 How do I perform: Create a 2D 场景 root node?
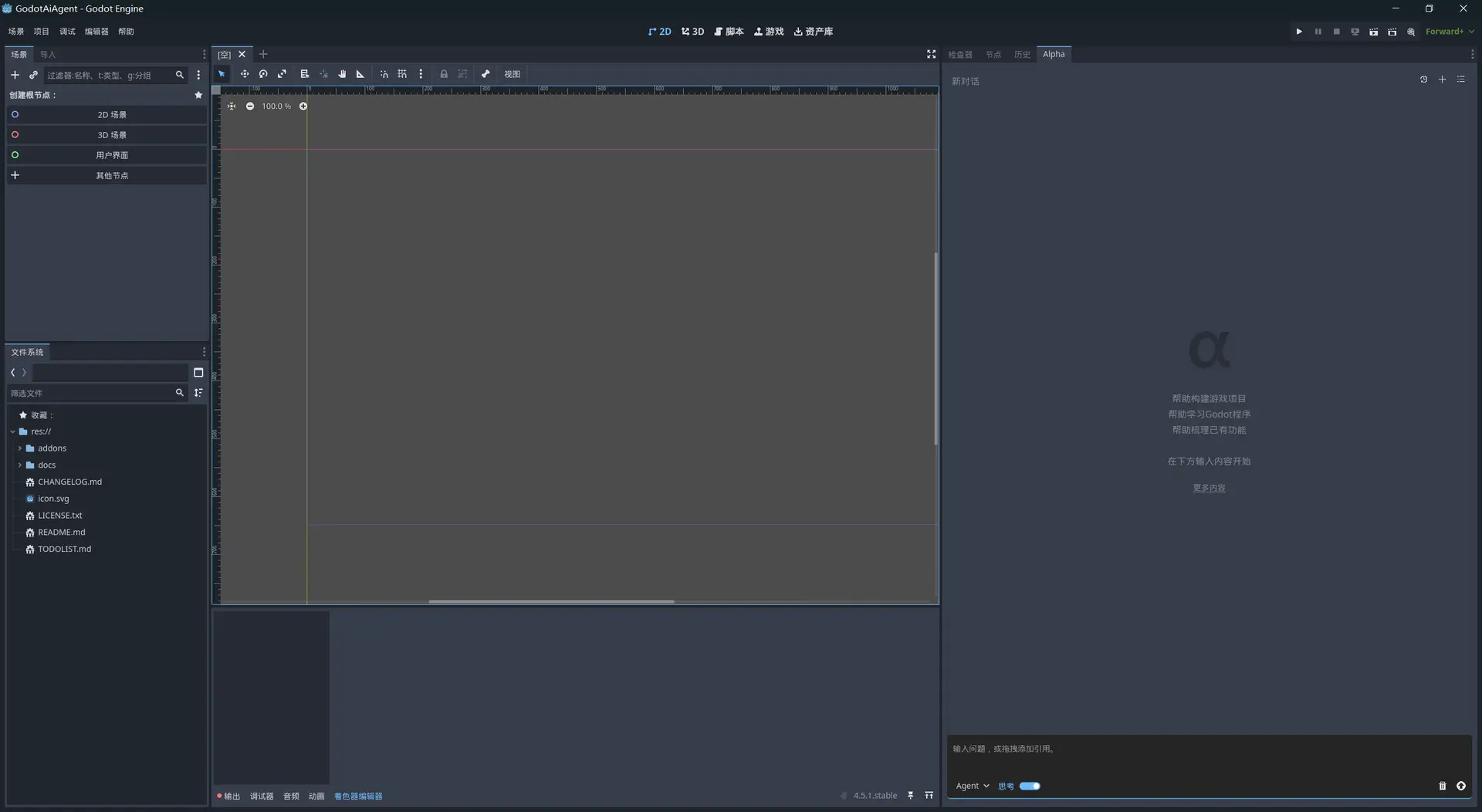click(111, 115)
